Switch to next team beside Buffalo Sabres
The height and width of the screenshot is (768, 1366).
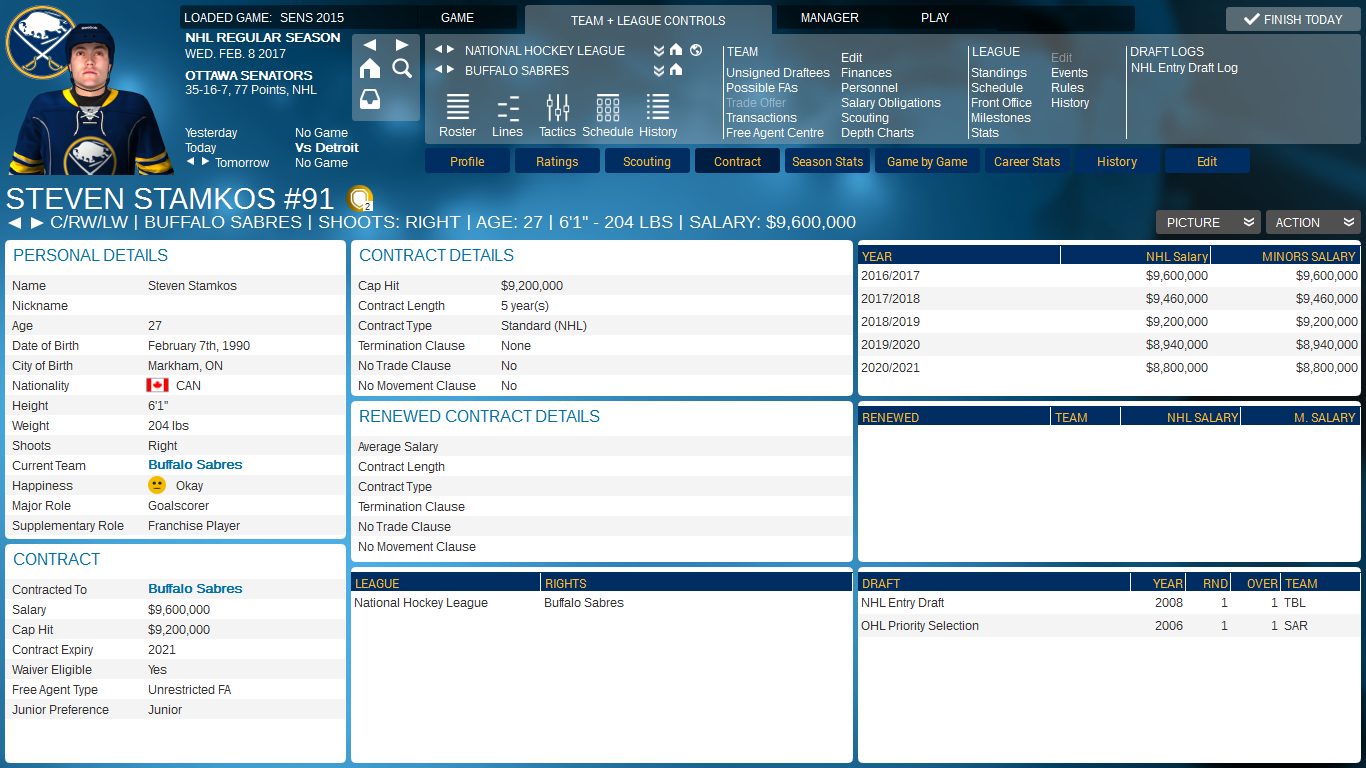(451, 70)
